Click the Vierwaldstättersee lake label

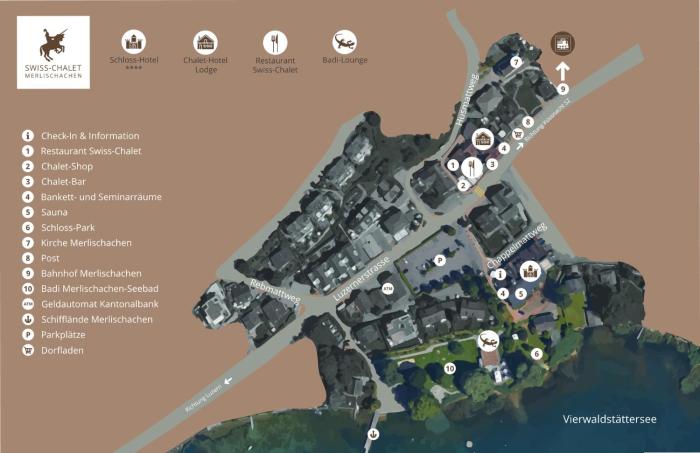click(x=609, y=419)
